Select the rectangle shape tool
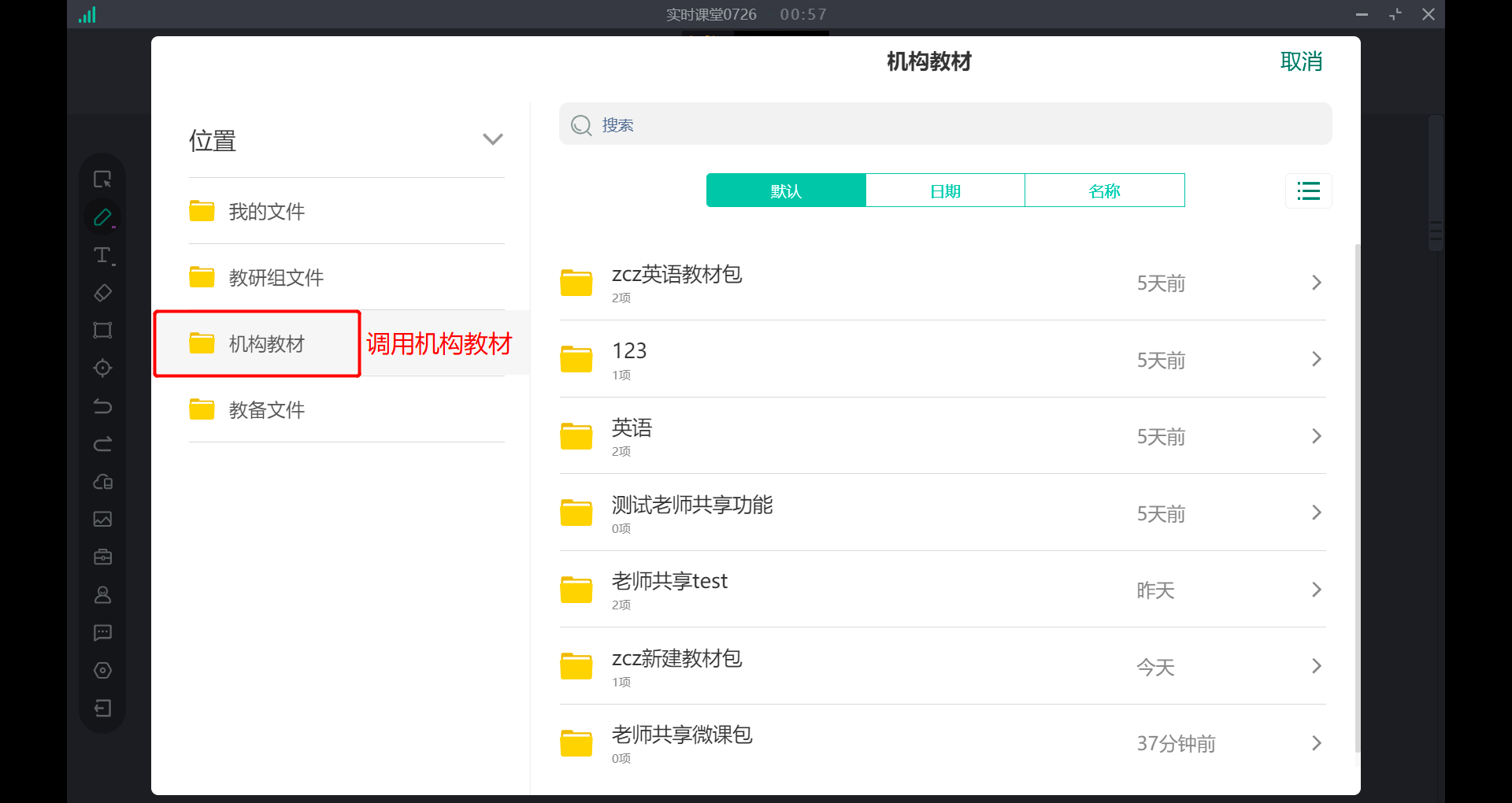 pos(102,331)
